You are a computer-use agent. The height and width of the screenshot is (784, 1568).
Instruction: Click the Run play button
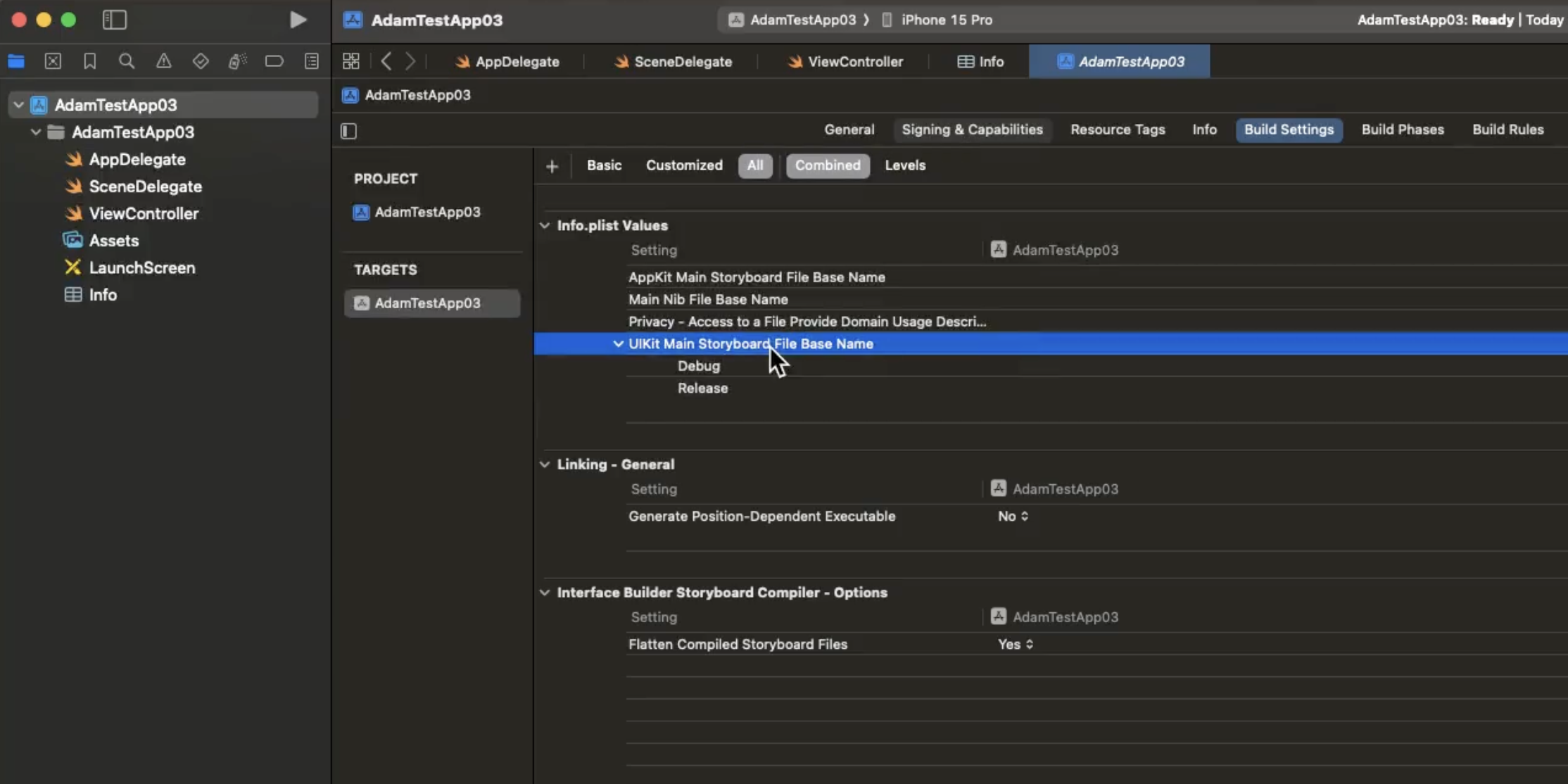coord(298,20)
